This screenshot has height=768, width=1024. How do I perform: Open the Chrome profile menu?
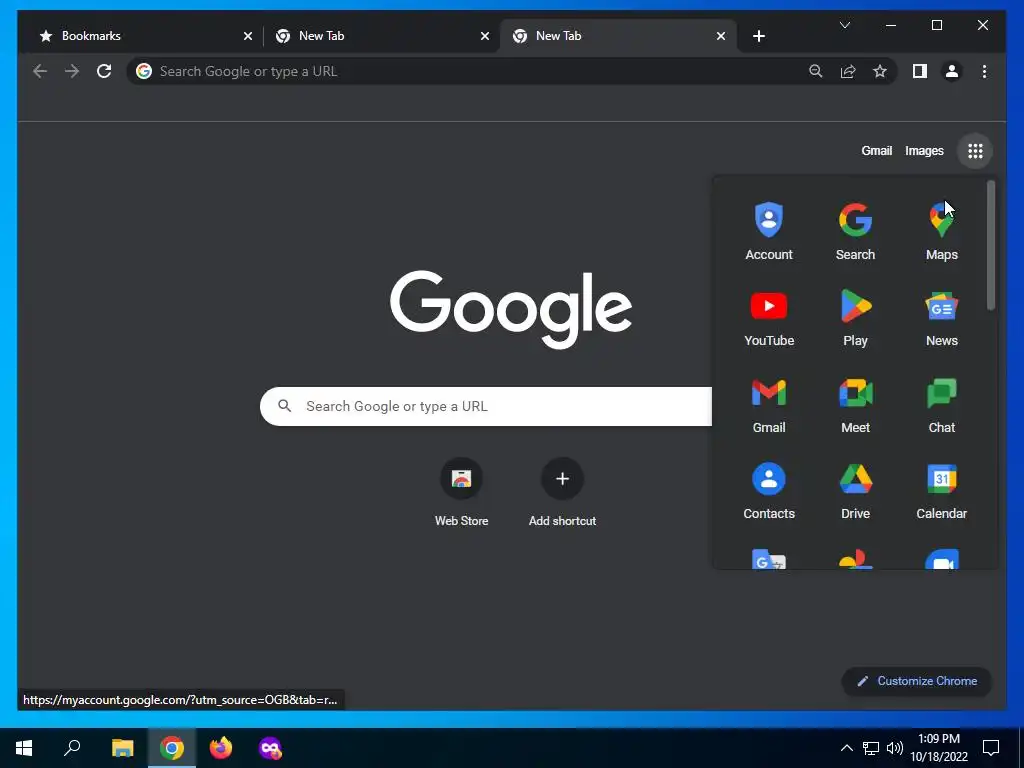click(x=952, y=71)
